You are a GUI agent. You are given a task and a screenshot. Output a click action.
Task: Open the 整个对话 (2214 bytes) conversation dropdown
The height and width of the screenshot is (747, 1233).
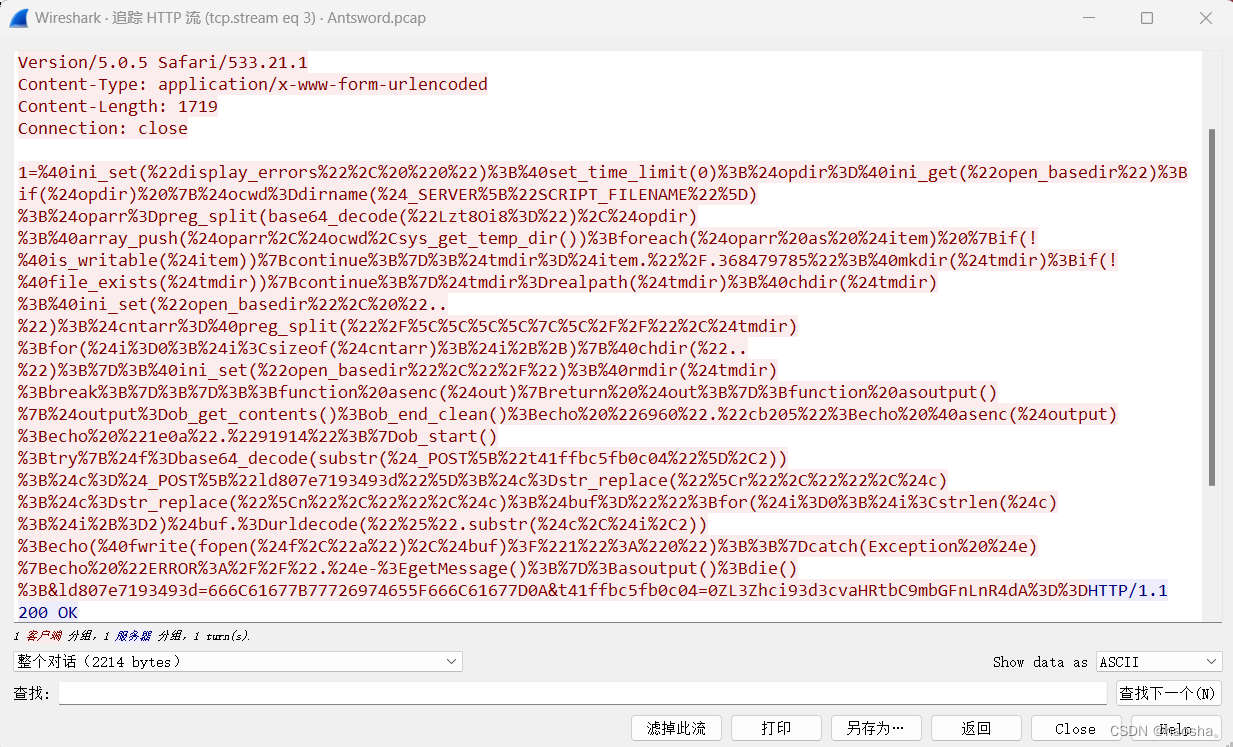click(237, 662)
